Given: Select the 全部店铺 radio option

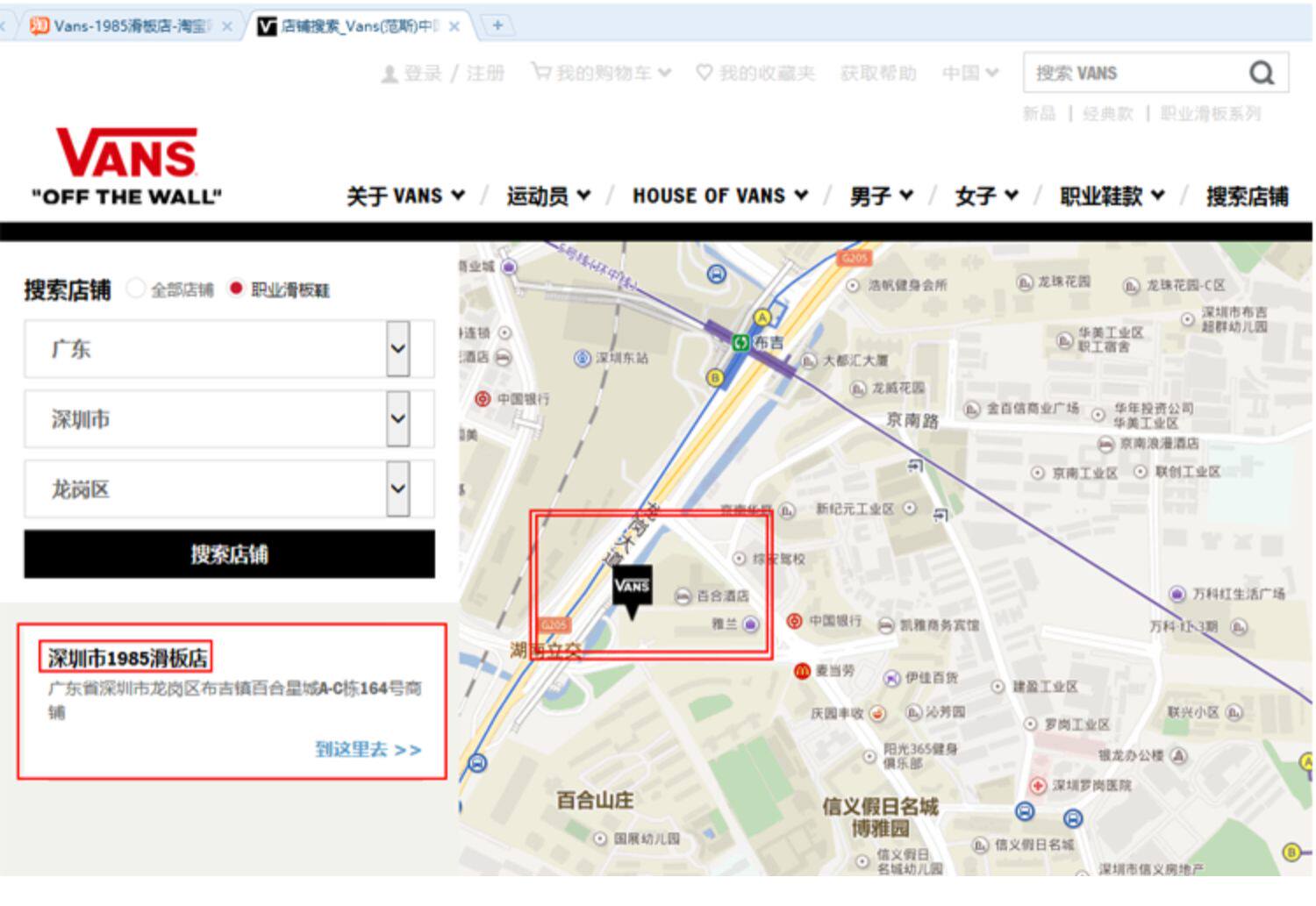Looking at the screenshot, I should tap(136, 288).
